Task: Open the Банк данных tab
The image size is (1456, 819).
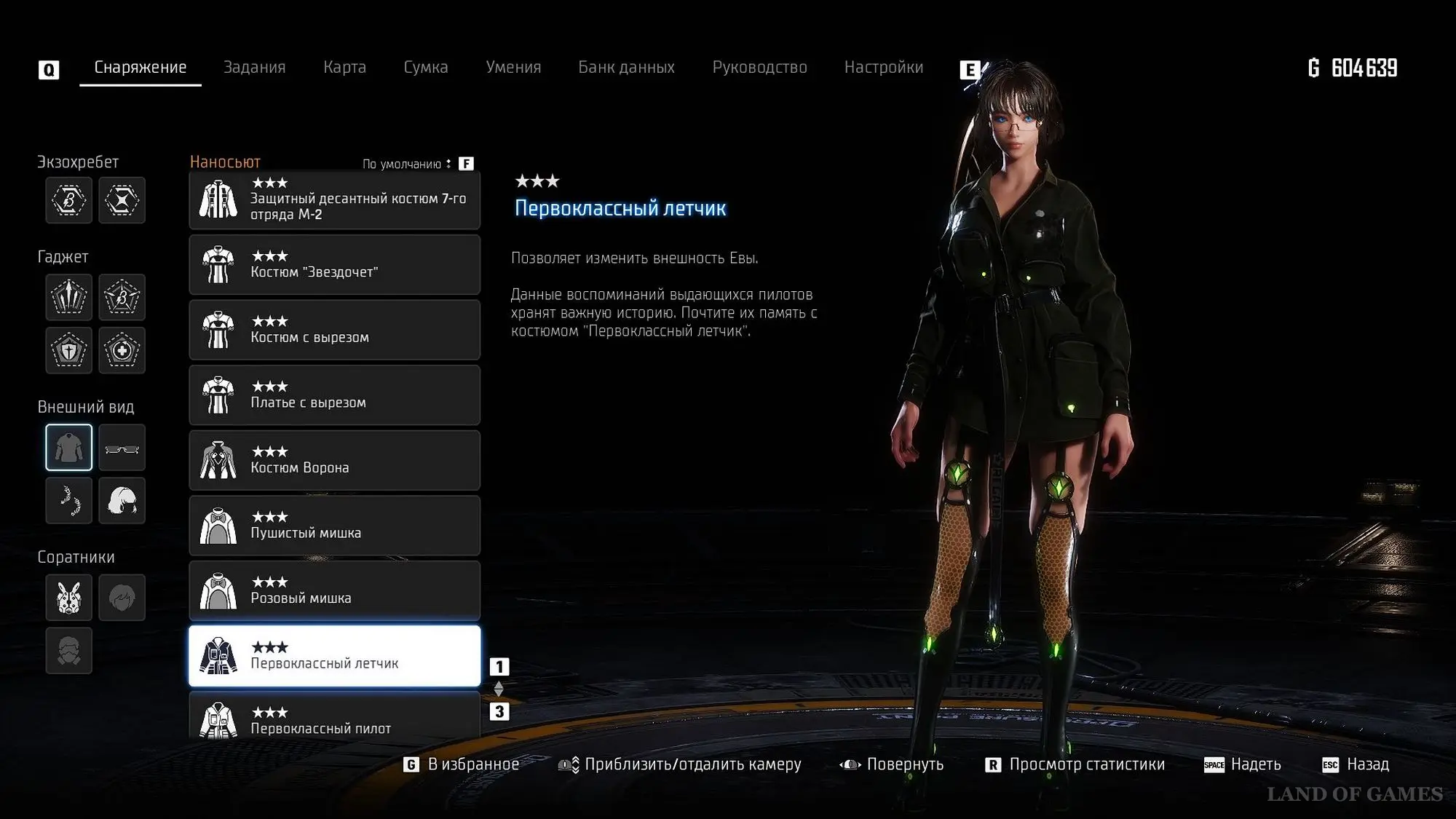Action: tap(626, 67)
